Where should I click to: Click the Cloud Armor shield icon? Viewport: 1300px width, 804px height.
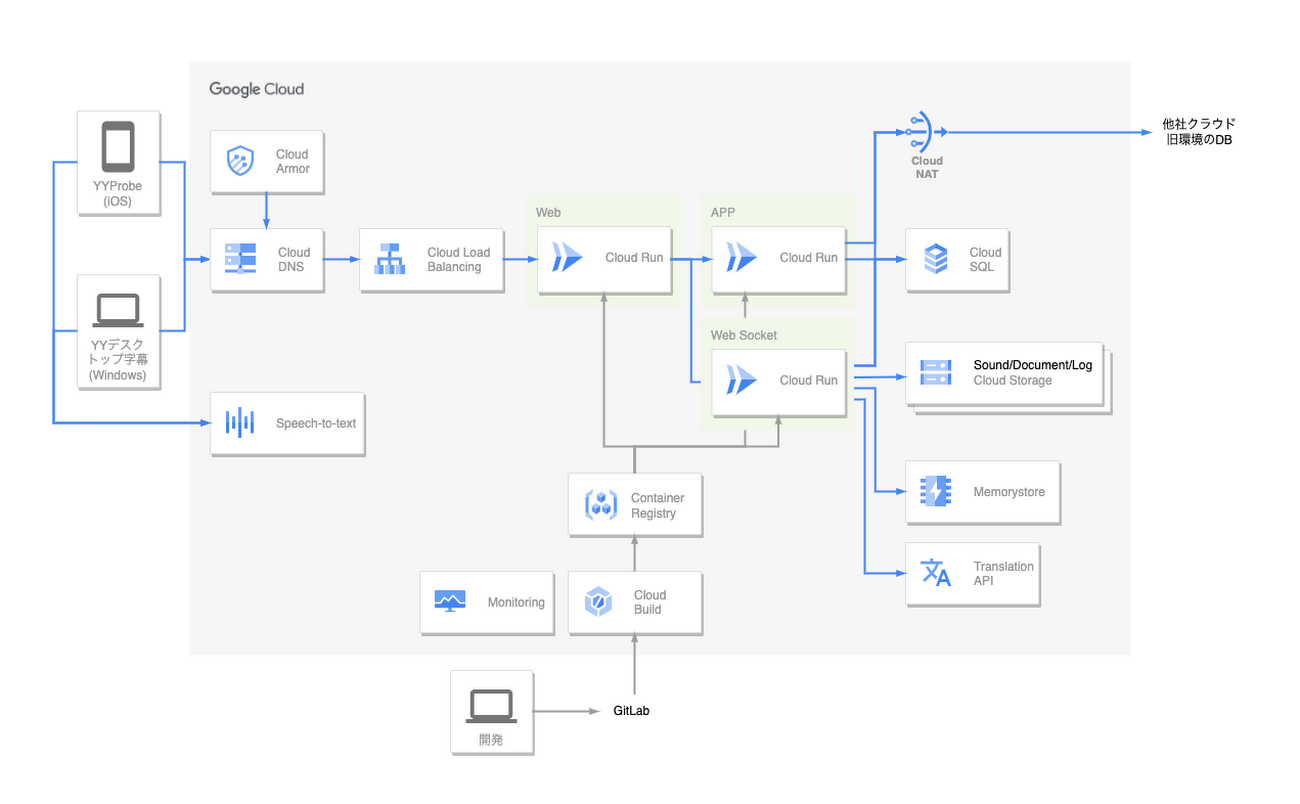coord(240,161)
